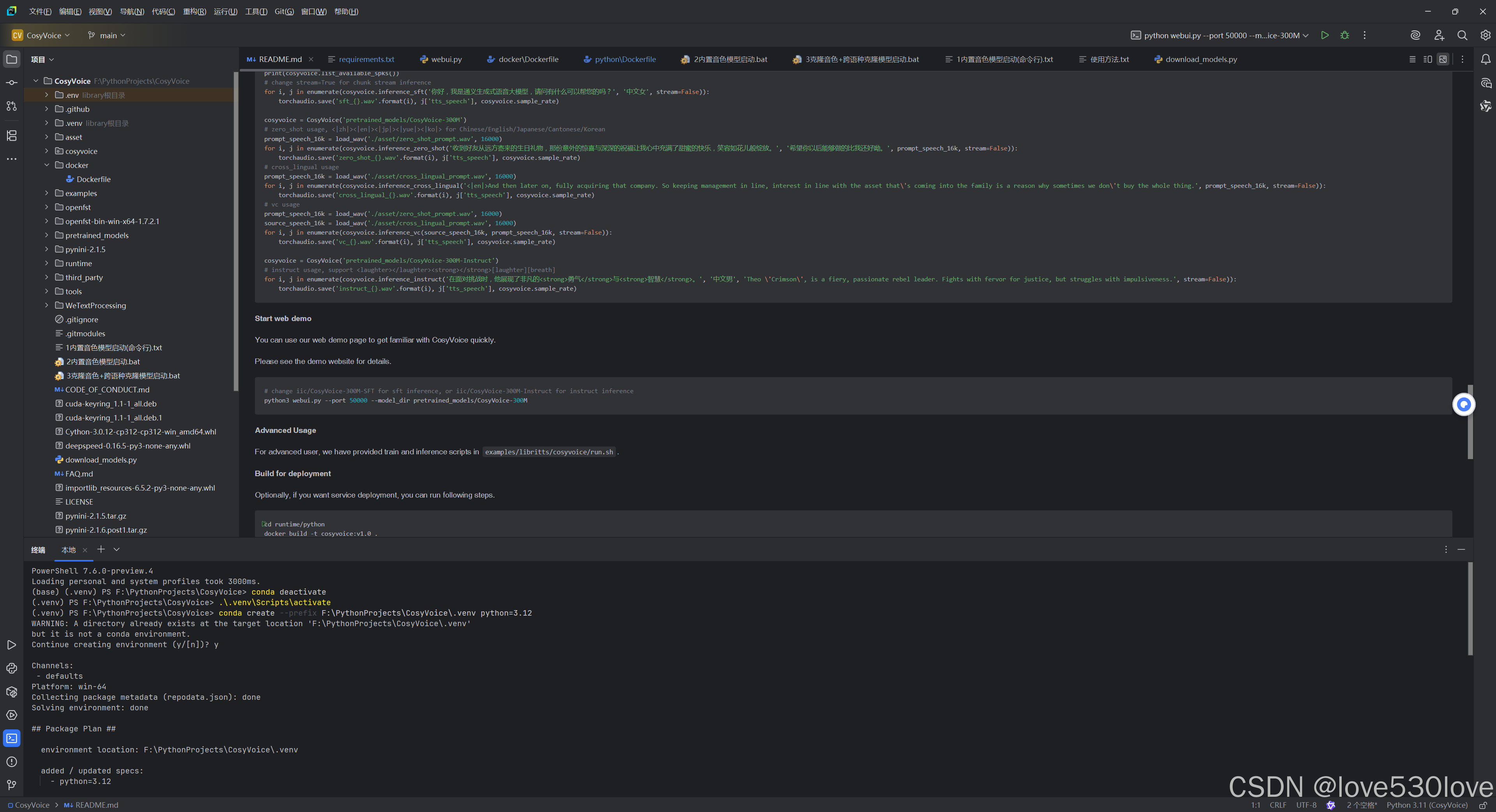Click the green Run button
1496x812 pixels.
click(1324, 35)
